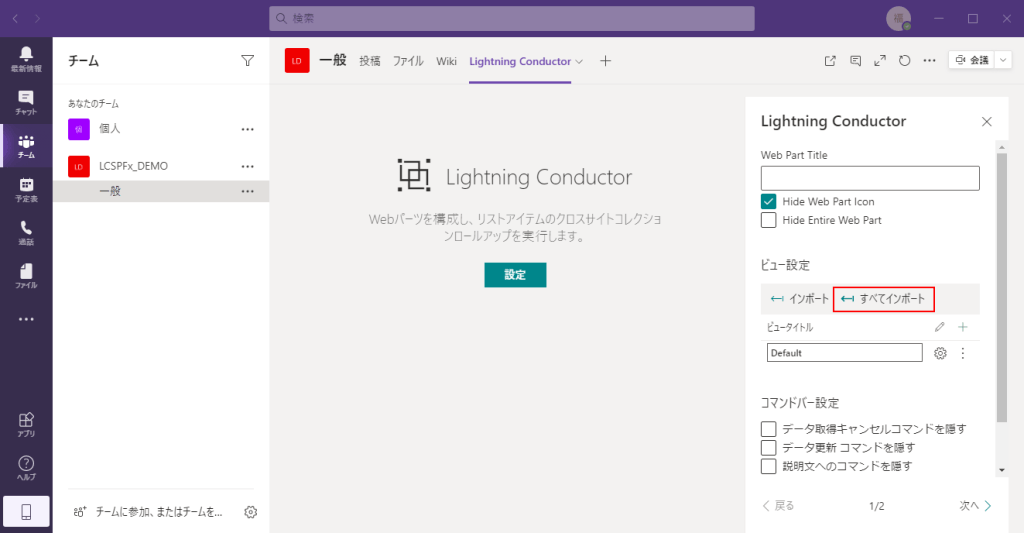Click the mobile app download icon
Image resolution: width=1024 pixels, height=533 pixels.
[x=26, y=511]
